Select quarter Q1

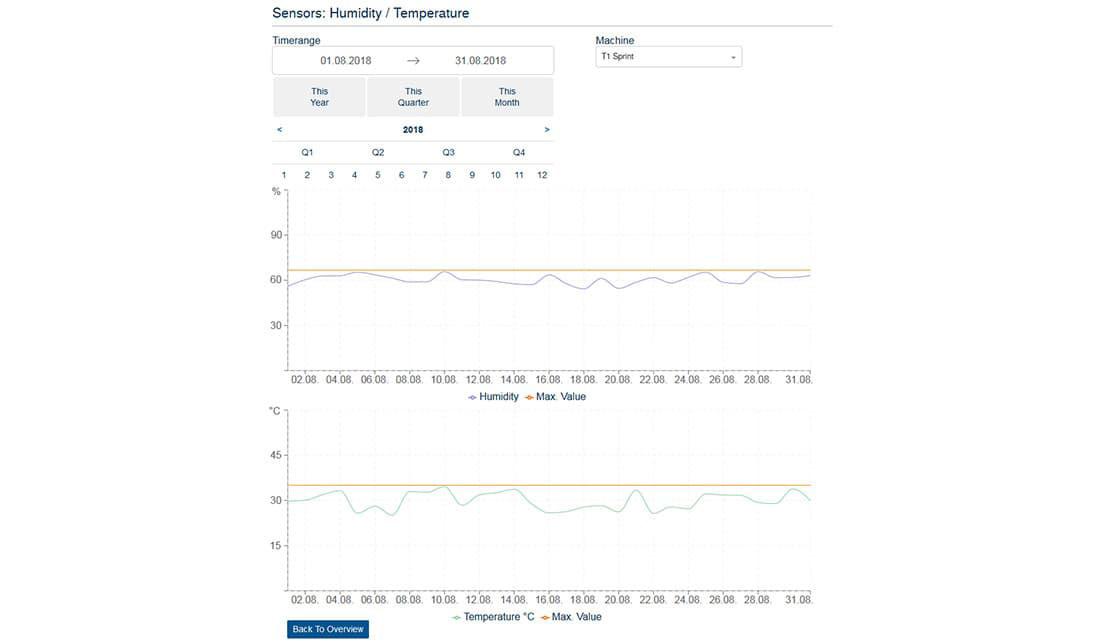[308, 153]
